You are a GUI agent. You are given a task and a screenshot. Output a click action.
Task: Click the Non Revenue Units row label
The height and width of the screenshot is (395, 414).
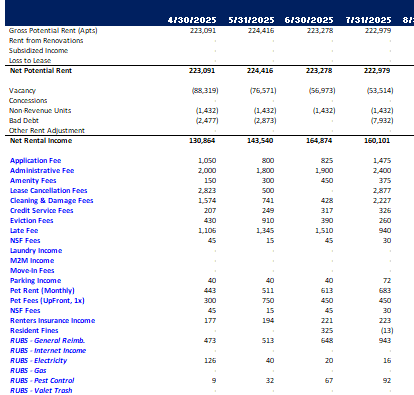click(x=40, y=111)
